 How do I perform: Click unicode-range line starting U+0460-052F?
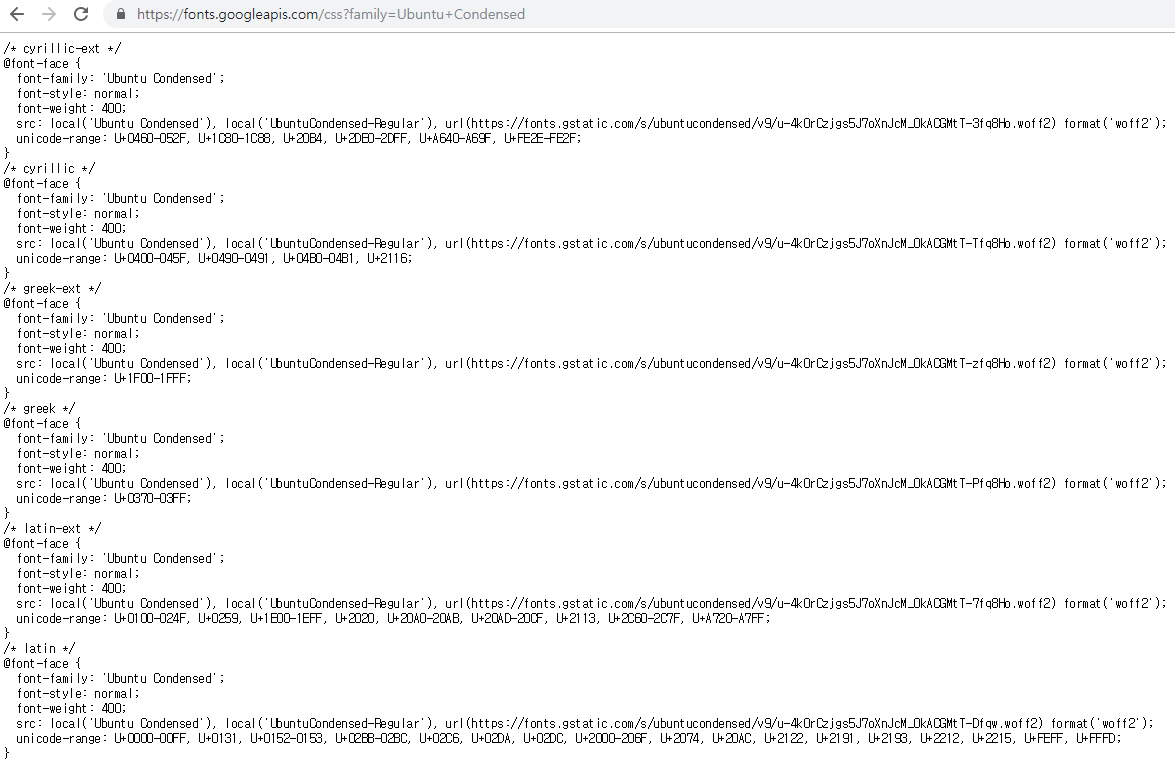(299, 139)
